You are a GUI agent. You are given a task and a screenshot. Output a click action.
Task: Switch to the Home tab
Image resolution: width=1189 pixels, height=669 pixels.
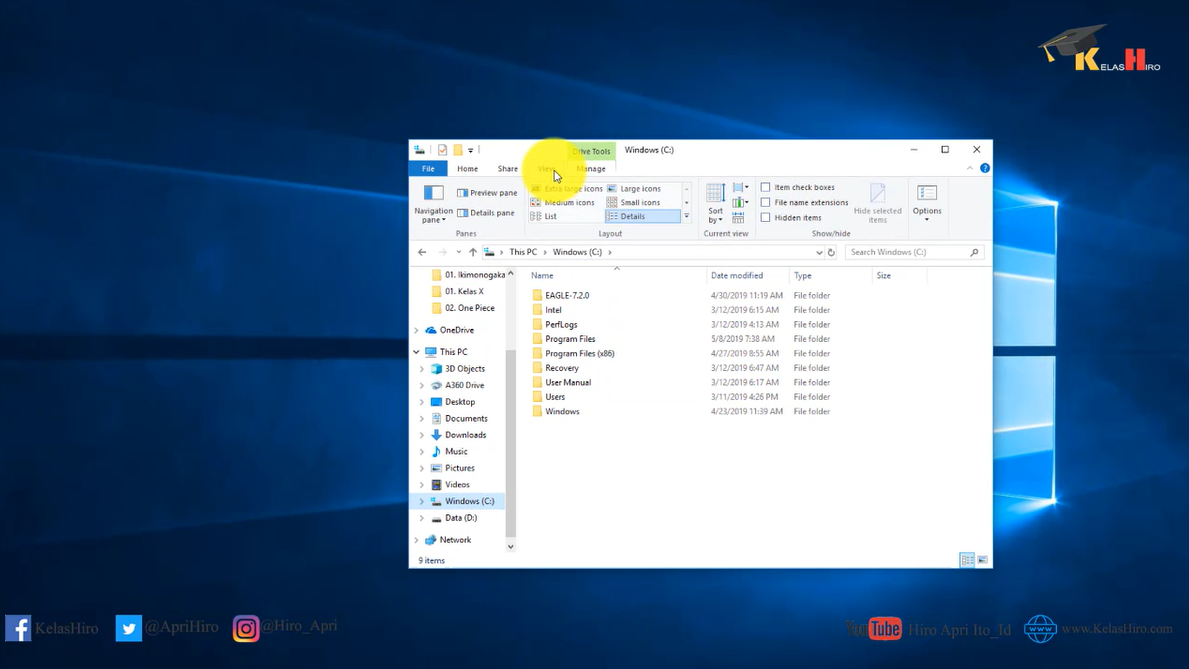tap(467, 168)
